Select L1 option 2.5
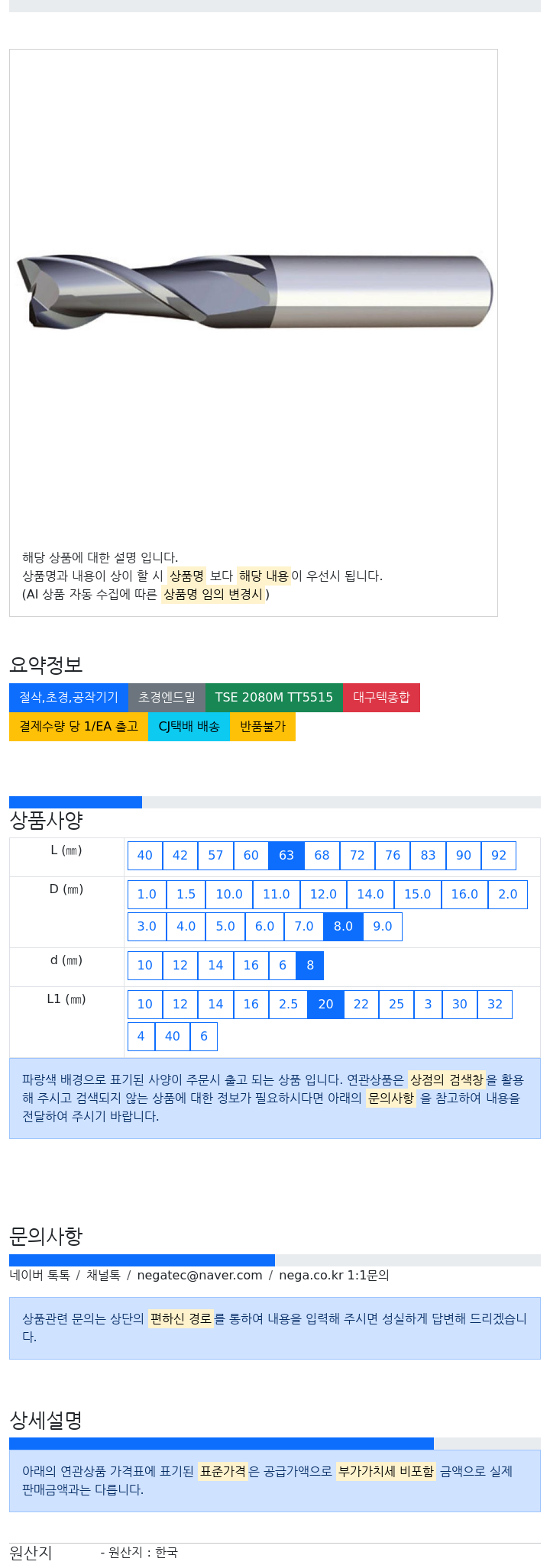This screenshot has height=1568, width=550. pos(288,1005)
